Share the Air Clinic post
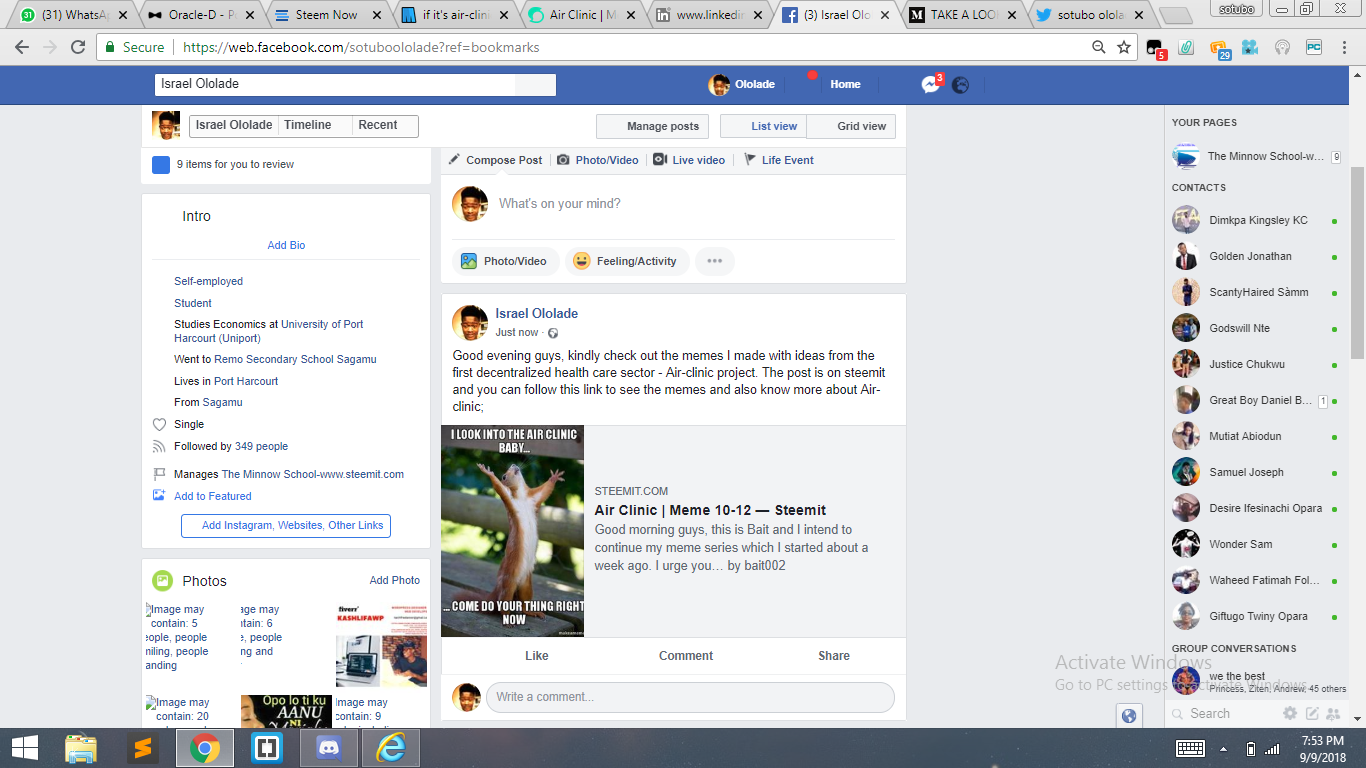 [x=834, y=656]
